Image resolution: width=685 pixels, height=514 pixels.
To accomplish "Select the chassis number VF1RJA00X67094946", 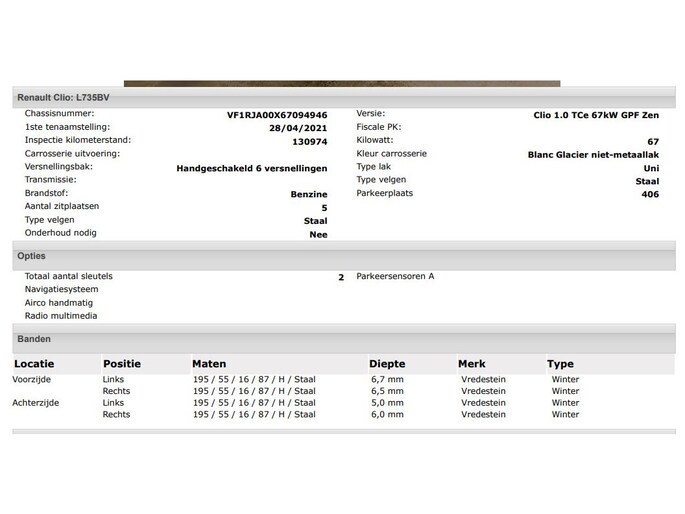I will (277, 115).
